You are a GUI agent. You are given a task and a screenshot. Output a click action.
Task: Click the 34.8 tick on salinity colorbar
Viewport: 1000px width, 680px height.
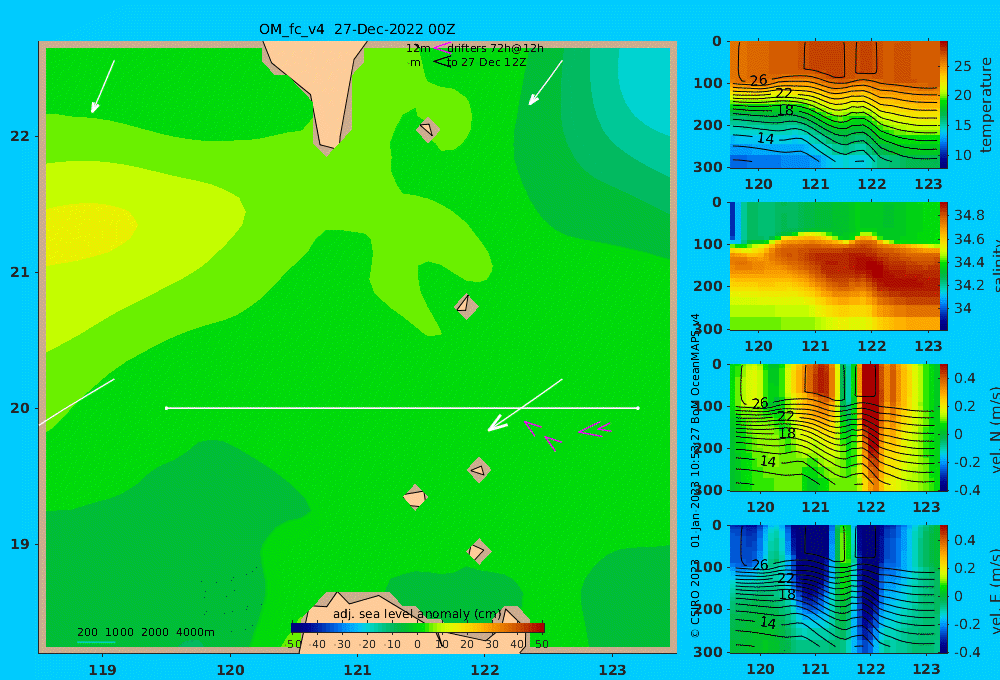969,215
